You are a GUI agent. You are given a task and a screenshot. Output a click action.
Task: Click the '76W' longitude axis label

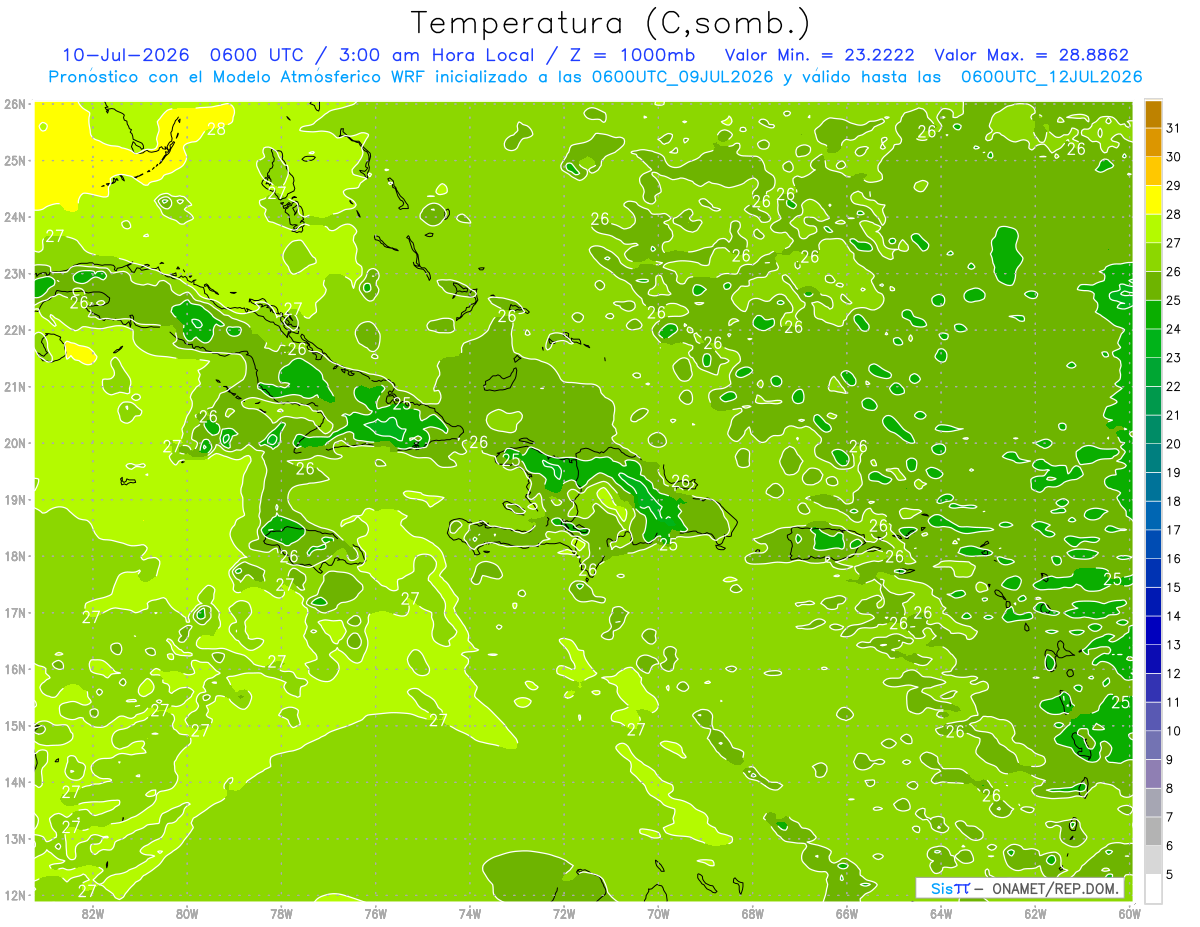click(x=375, y=913)
